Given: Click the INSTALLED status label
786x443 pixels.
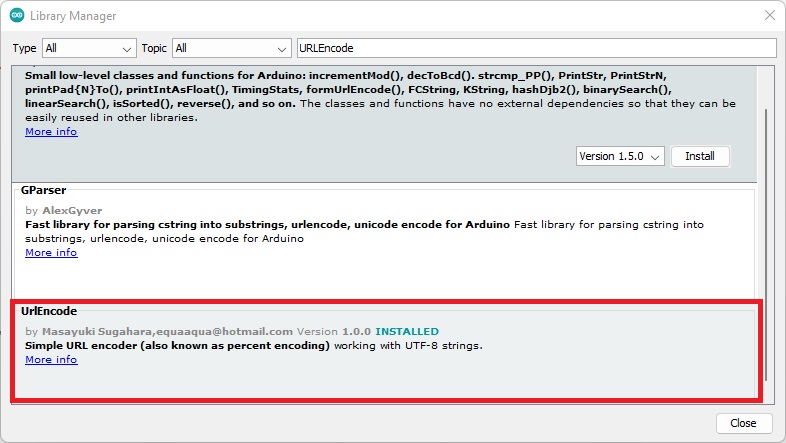Looking at the screenshot, I should [x=406, y=331].
